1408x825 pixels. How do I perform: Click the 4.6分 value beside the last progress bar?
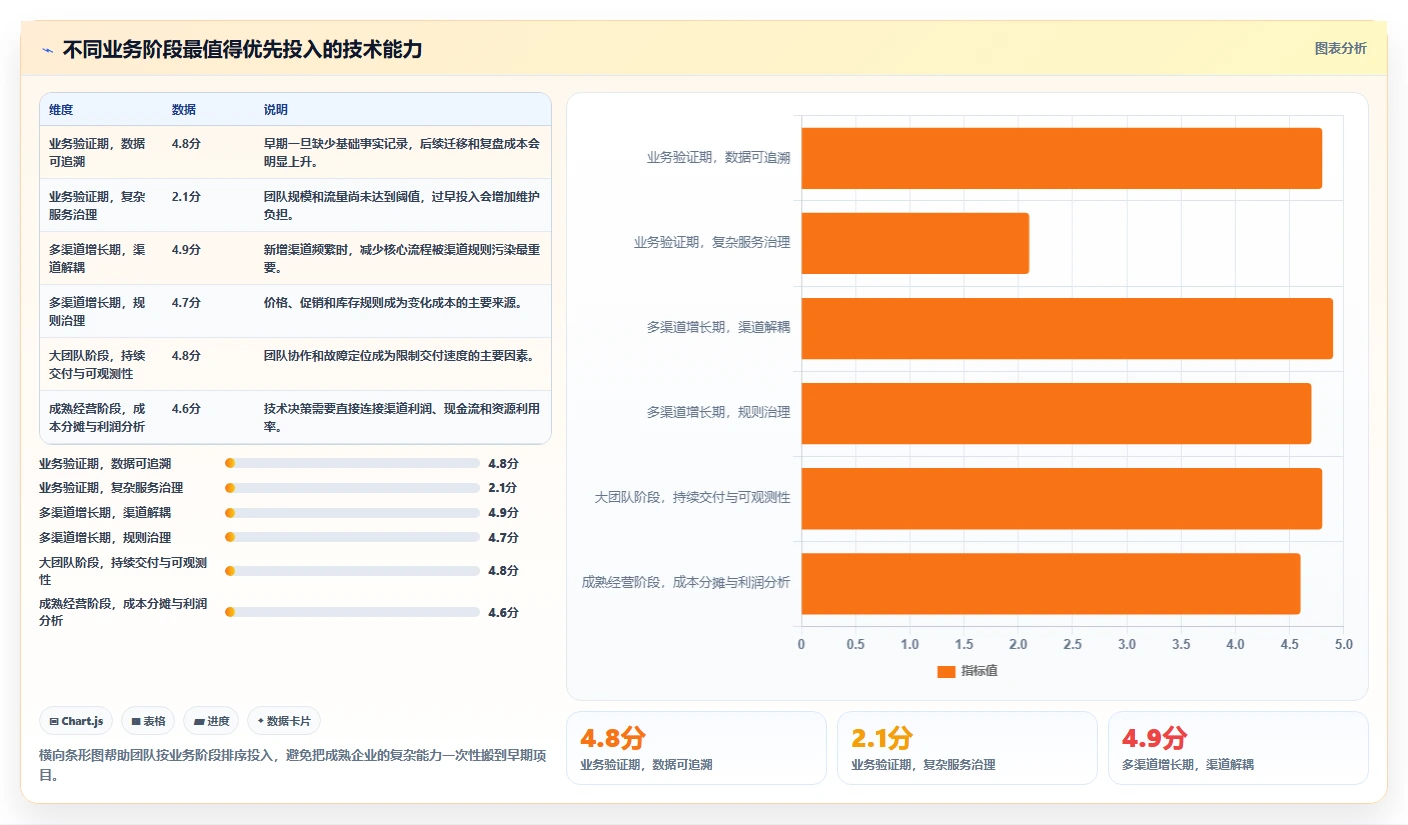coord(503,612)
